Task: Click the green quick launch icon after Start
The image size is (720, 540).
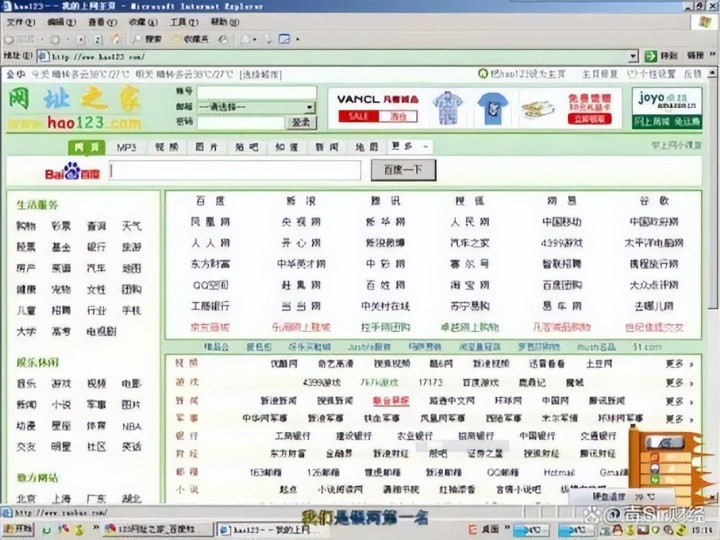Action: pyautogui.click(x=46, y=530)
